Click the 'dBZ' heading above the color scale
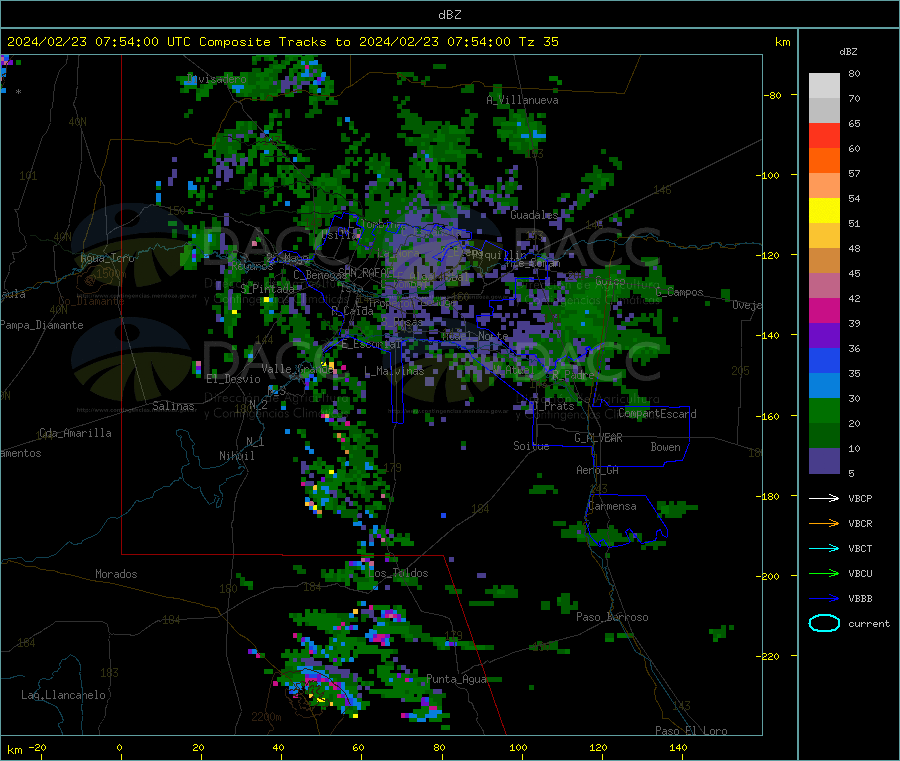This screenshot has width=900, height=761. point(848,52)
